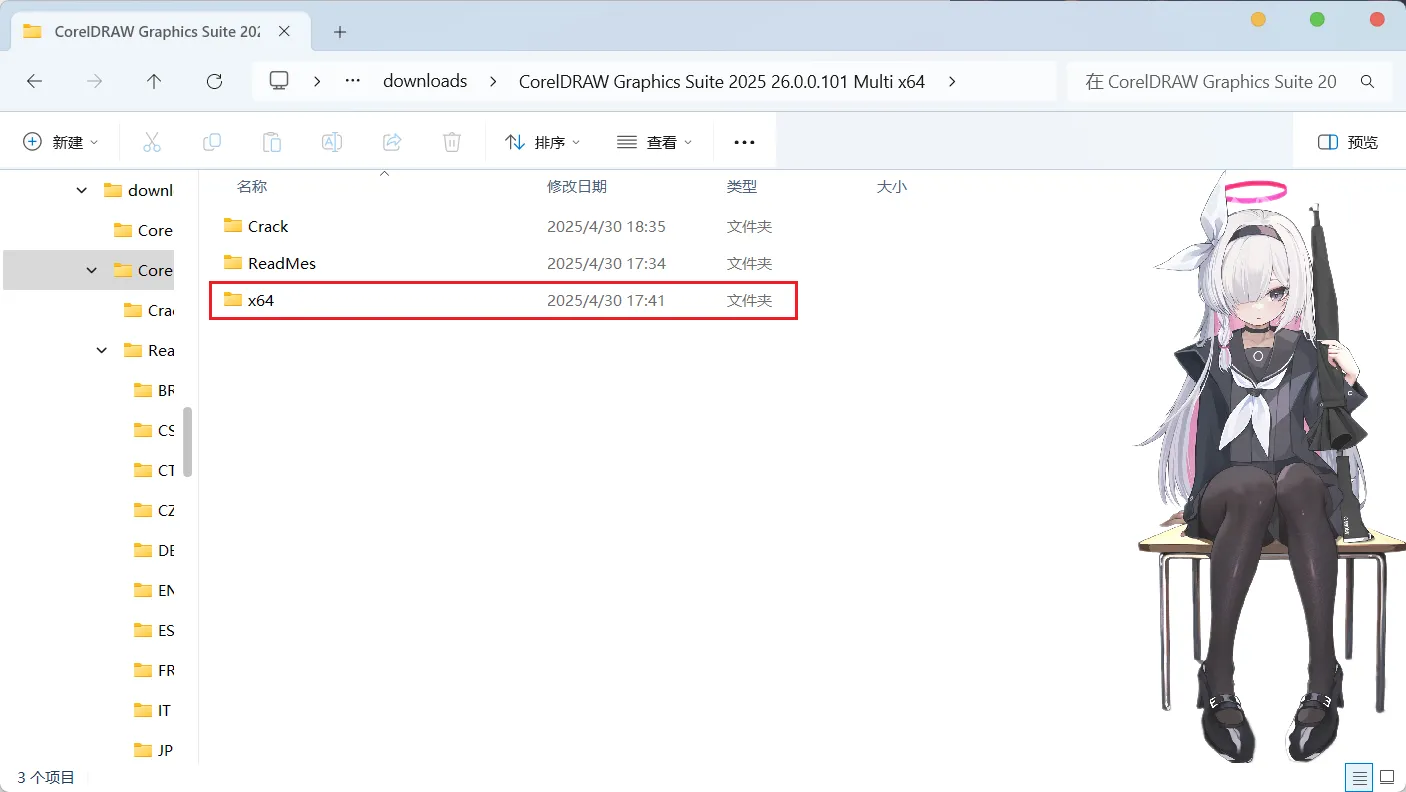Screen dimensions: 1406x792
Task: Switch to details view layout icon
Action: point(1359,777)
